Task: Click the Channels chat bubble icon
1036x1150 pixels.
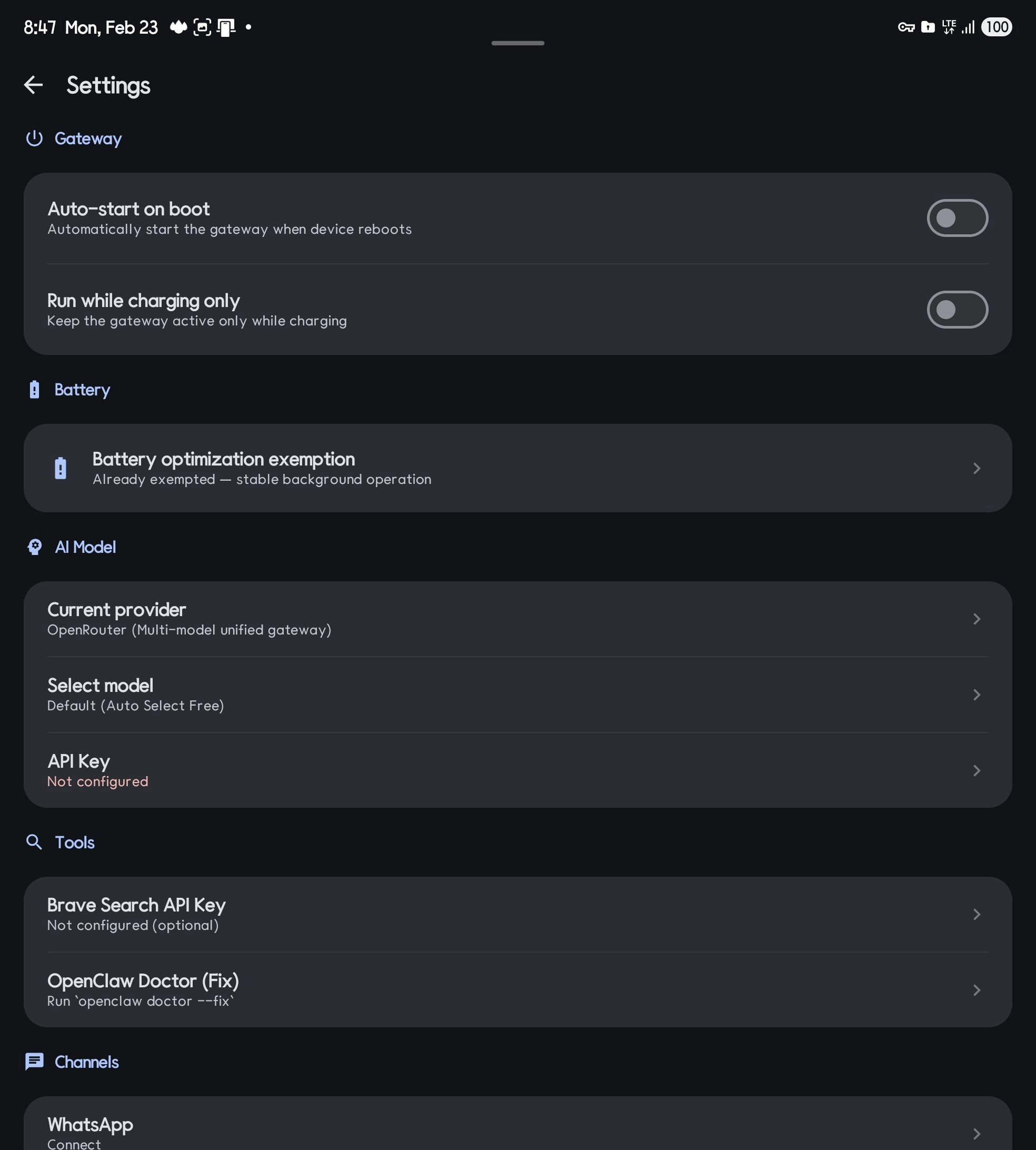Action: click(x=34, y=1062)
